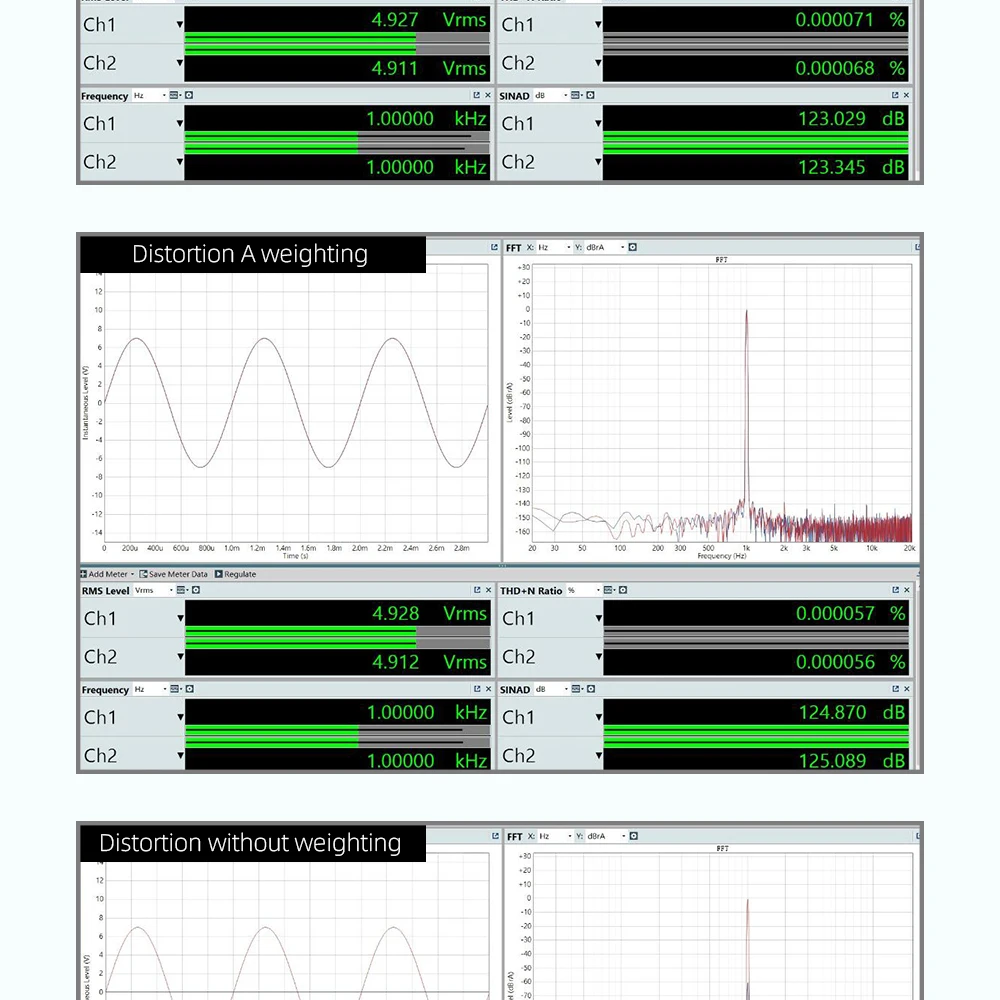Expand Ch2 arrow beside 125.089 dB reading
This screenshot has height=1000, width=1000.
pos(598,755)
